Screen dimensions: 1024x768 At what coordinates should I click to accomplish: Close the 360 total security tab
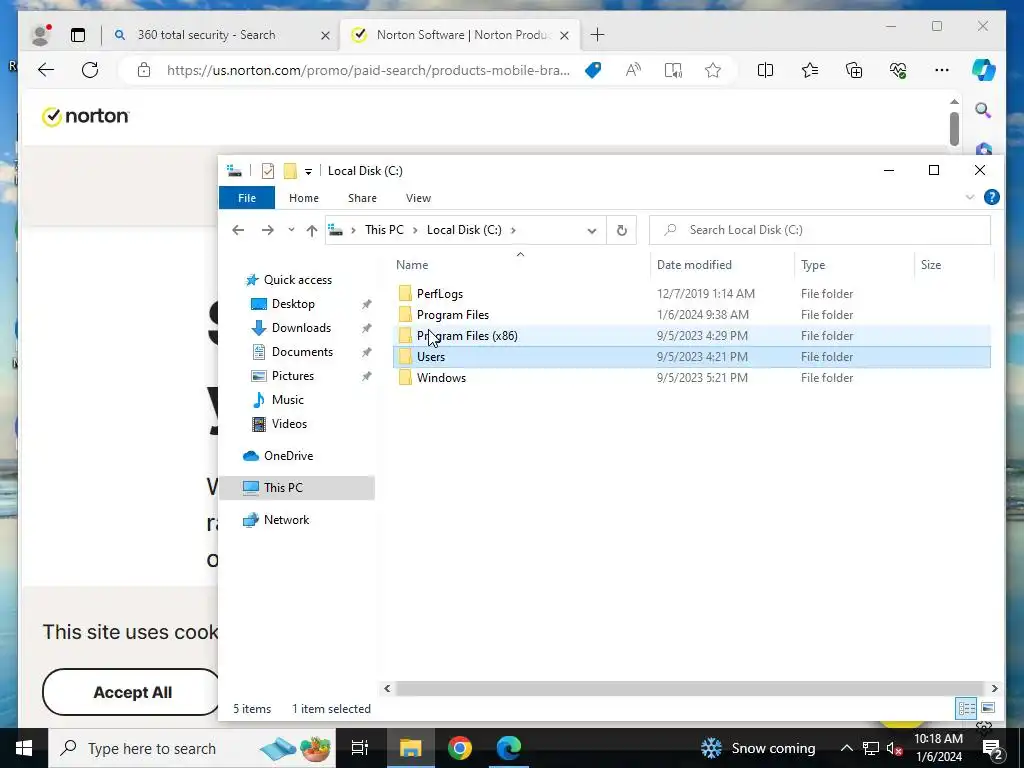tap(325, 35)
